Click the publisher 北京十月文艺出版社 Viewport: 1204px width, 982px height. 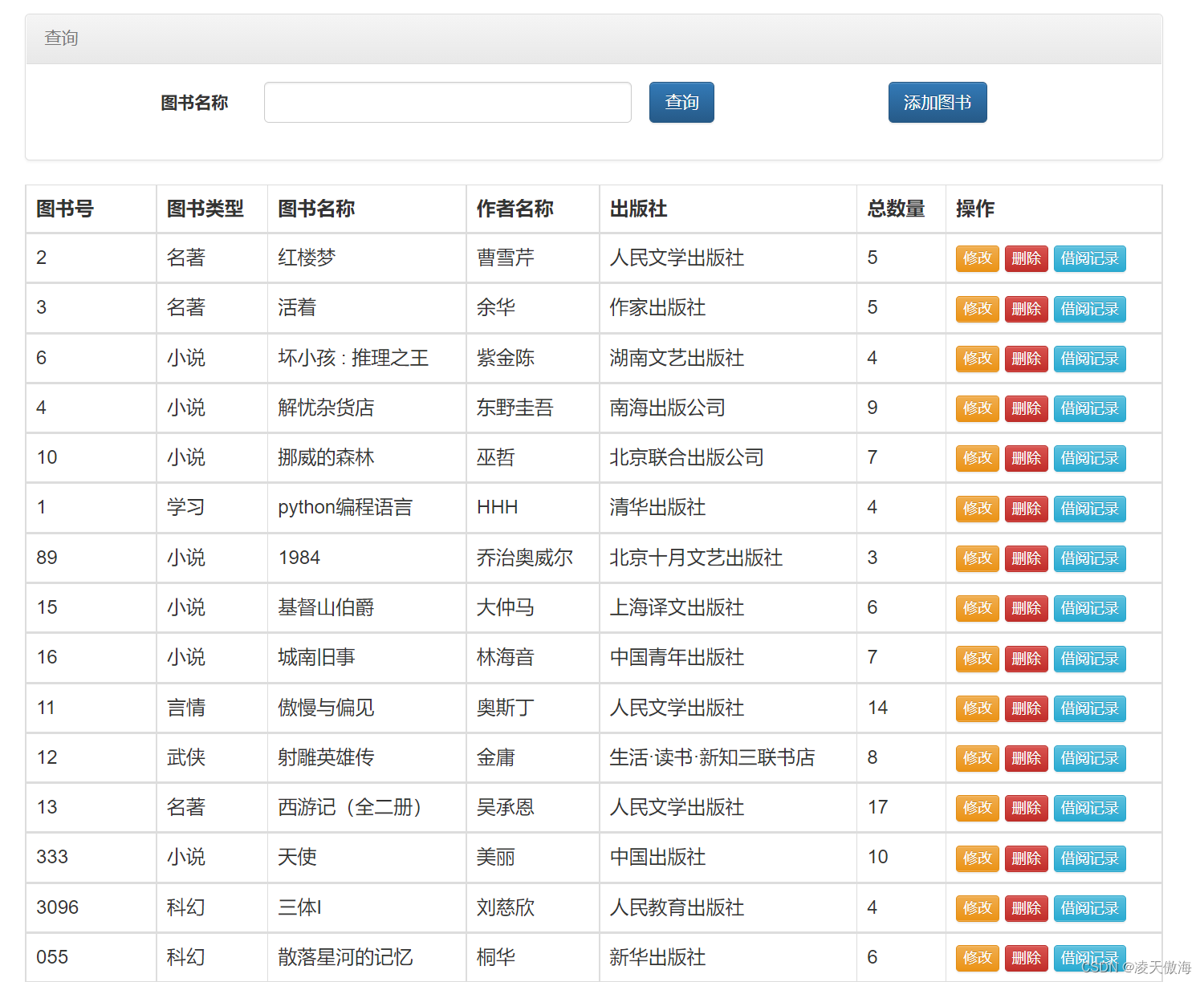click(x=697, y=558)
